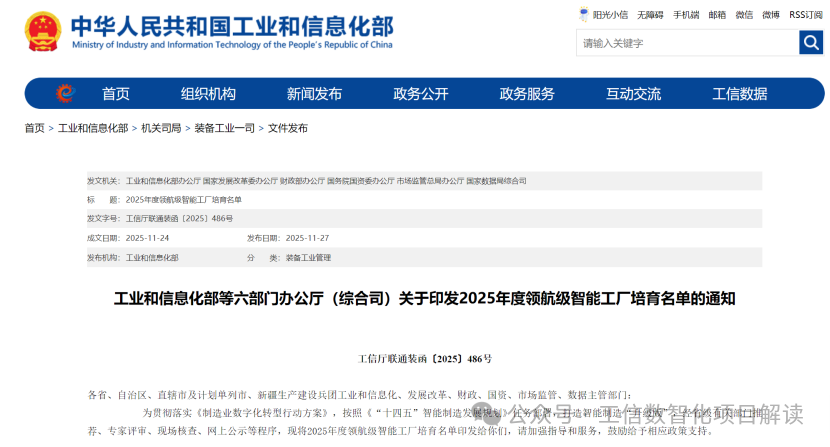
Task: Click the 手机端 mobile link
Action: click(x=686, y=15)
